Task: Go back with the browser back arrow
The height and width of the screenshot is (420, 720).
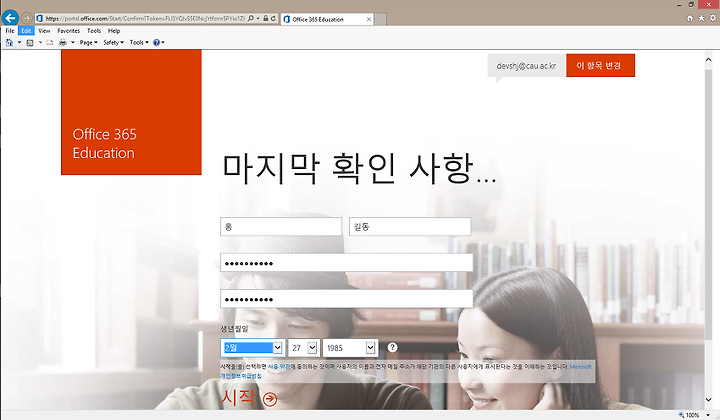Action: click(x=10, y=18)
